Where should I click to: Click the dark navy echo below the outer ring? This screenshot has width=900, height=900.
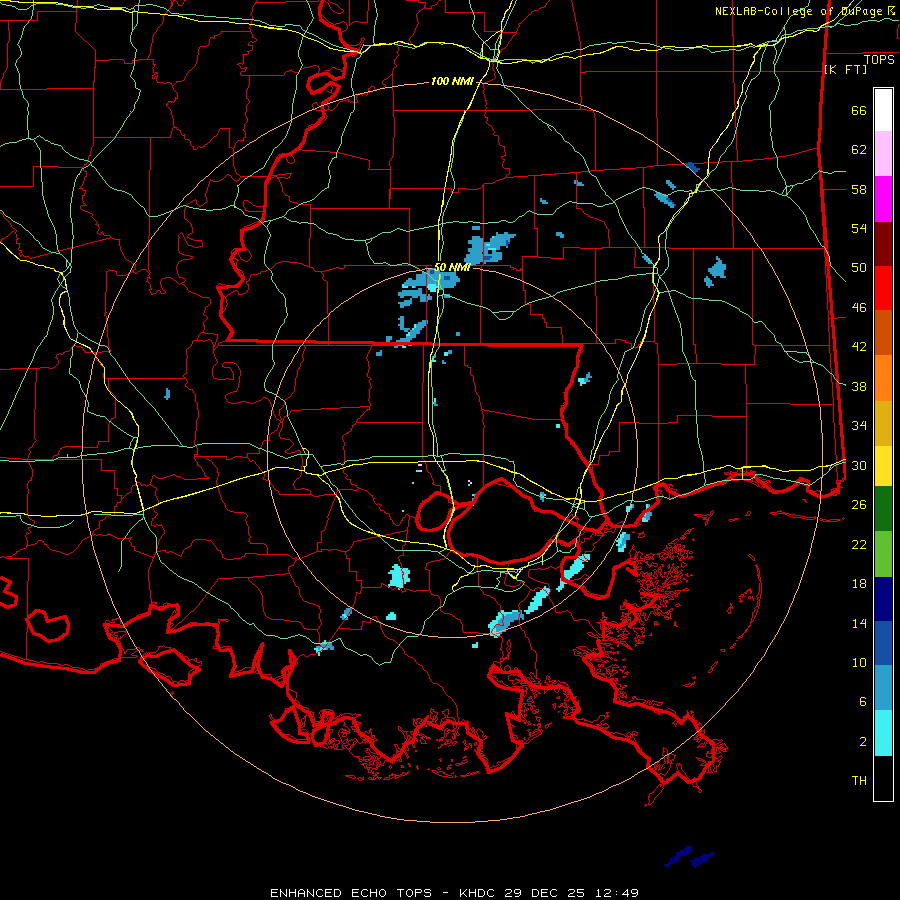(689, 857)
